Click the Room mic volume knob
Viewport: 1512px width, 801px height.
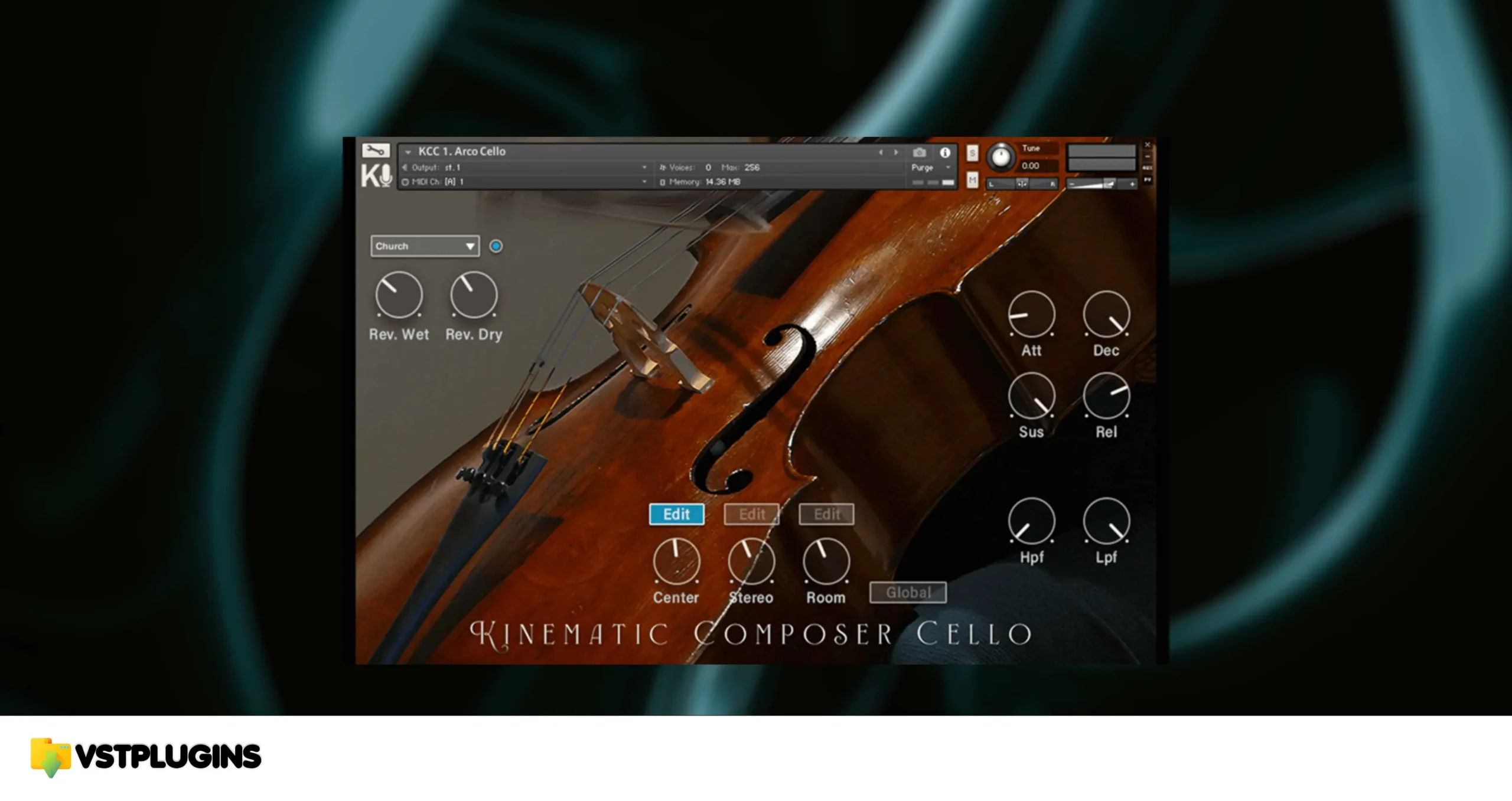(x=826, y=561)
